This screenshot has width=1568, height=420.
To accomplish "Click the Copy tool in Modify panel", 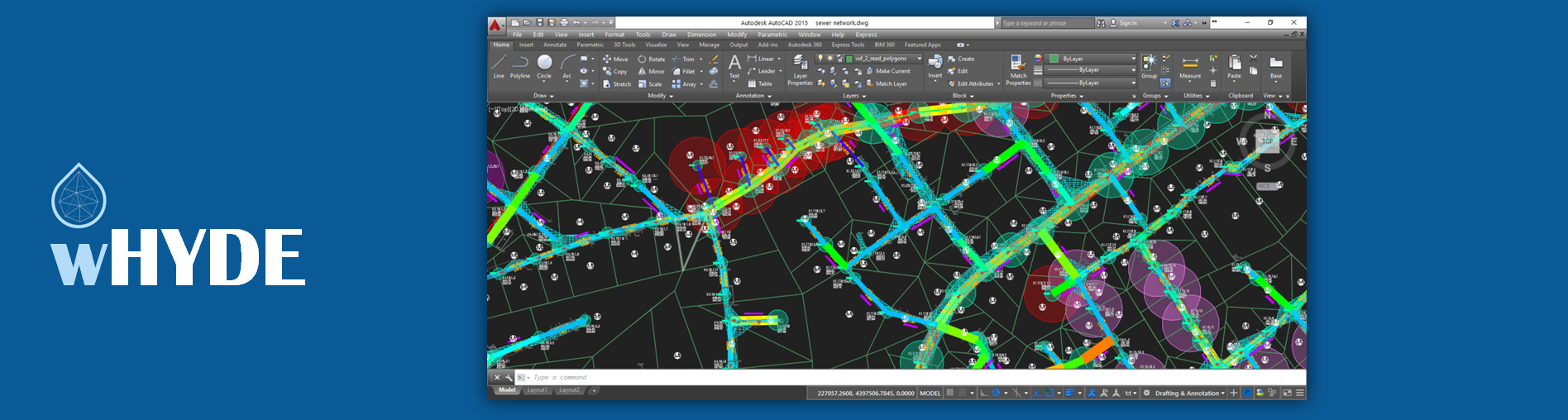I will (615, 72).
